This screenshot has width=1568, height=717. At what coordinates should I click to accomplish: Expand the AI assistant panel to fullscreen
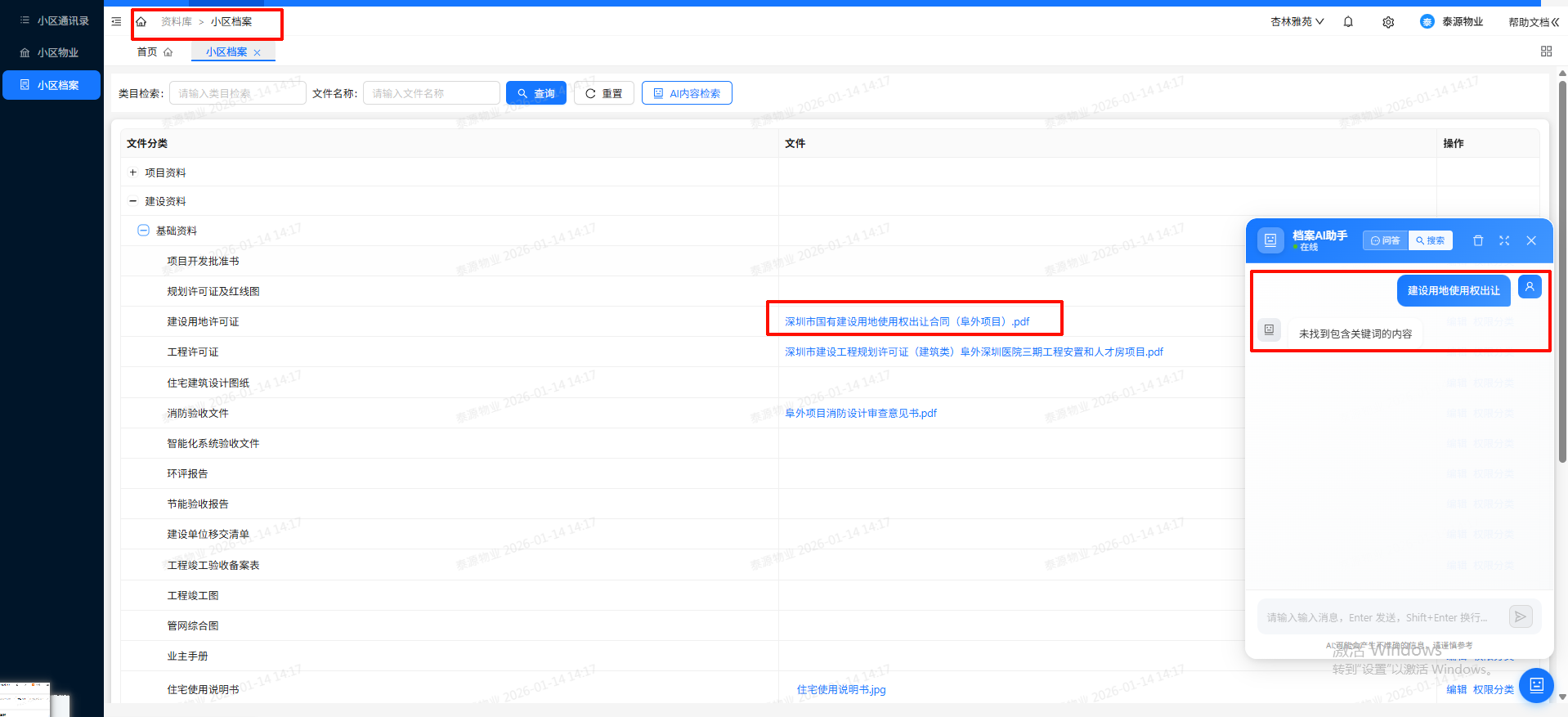[1504, 240]
